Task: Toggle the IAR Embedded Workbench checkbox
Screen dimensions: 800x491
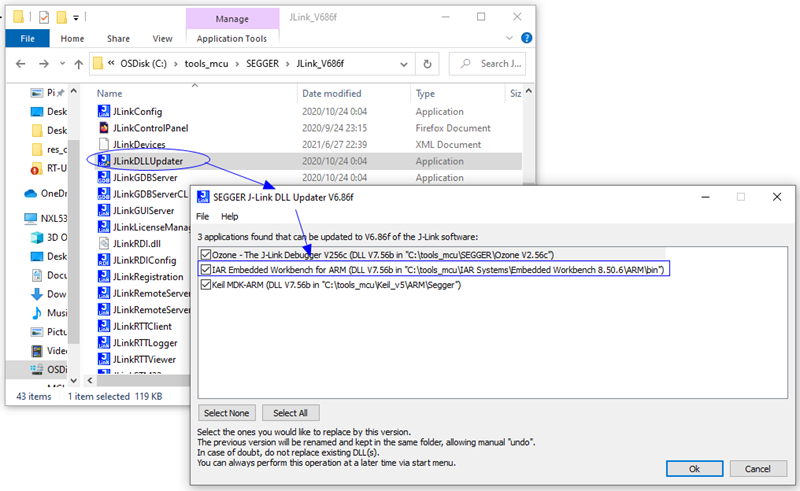Action: 206,270
